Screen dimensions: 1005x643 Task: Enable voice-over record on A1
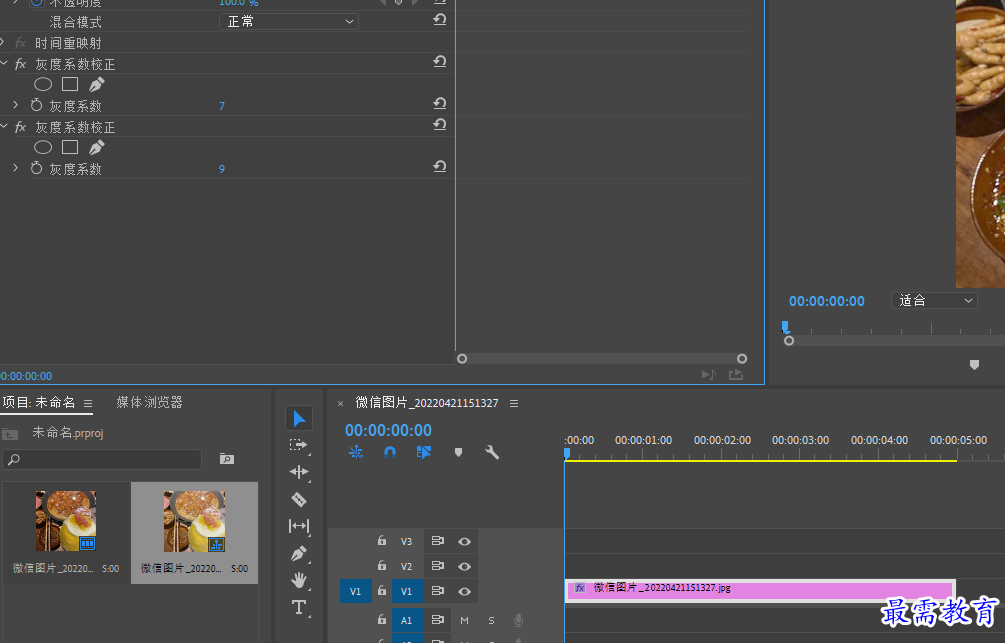[519, 620]
